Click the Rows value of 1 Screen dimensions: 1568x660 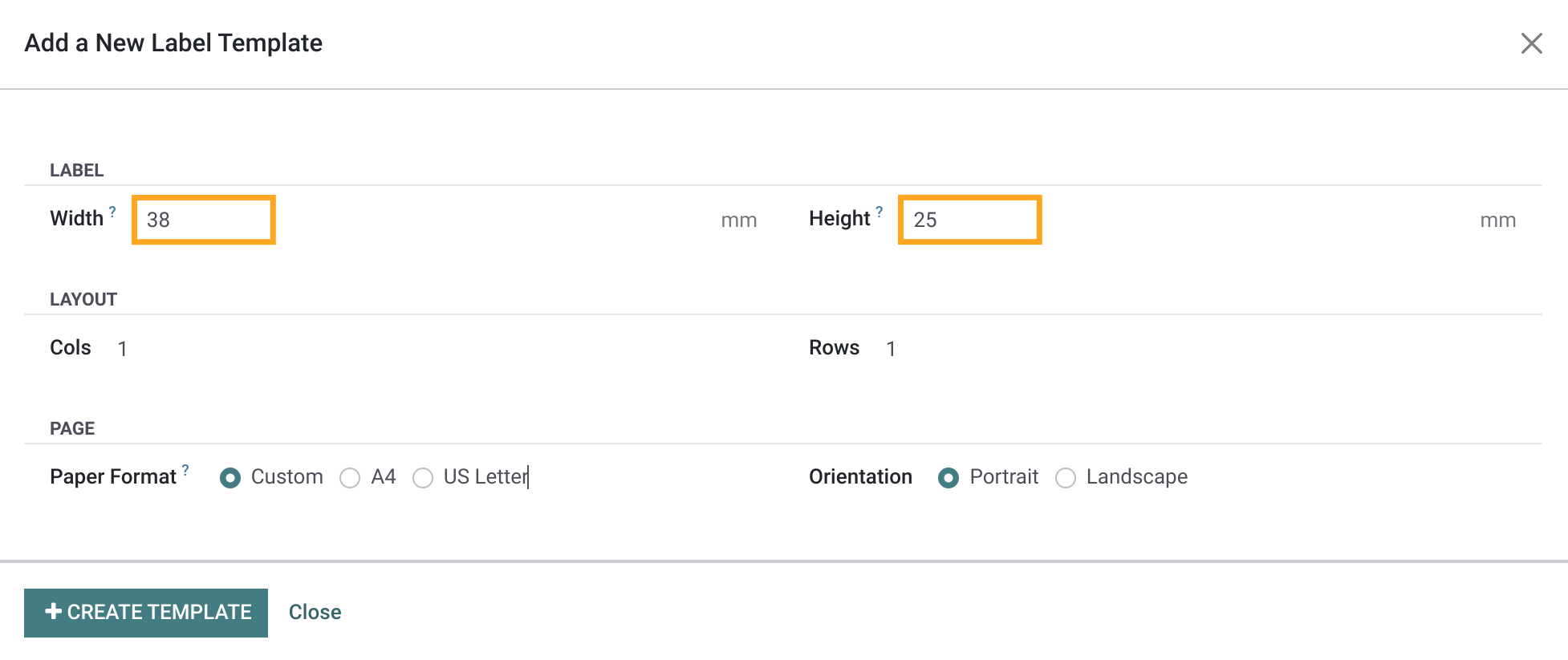point(891,348)
